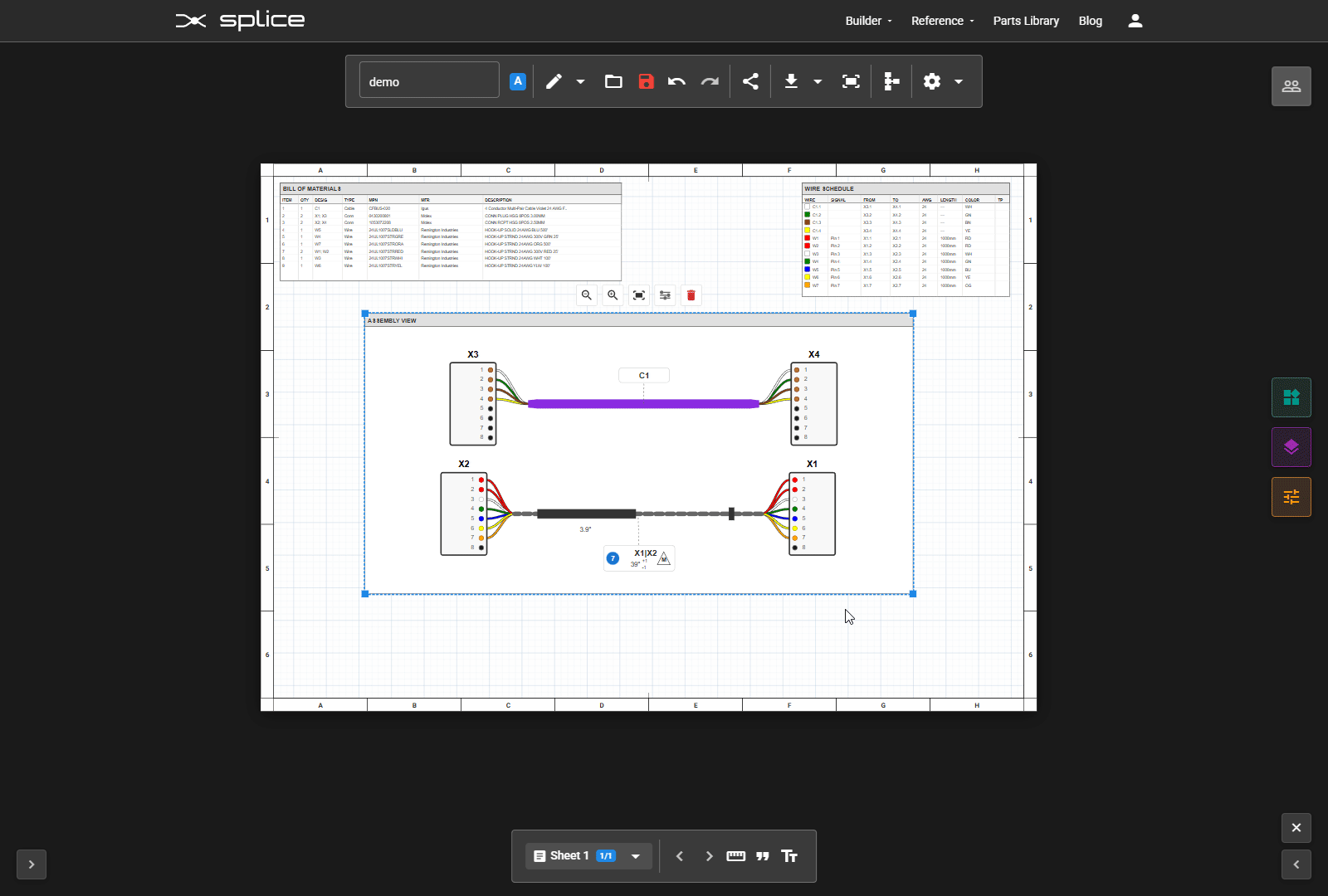1328x896 pixels.
Task: Open the Parts Library page
Action: (x=1026, y=21)
